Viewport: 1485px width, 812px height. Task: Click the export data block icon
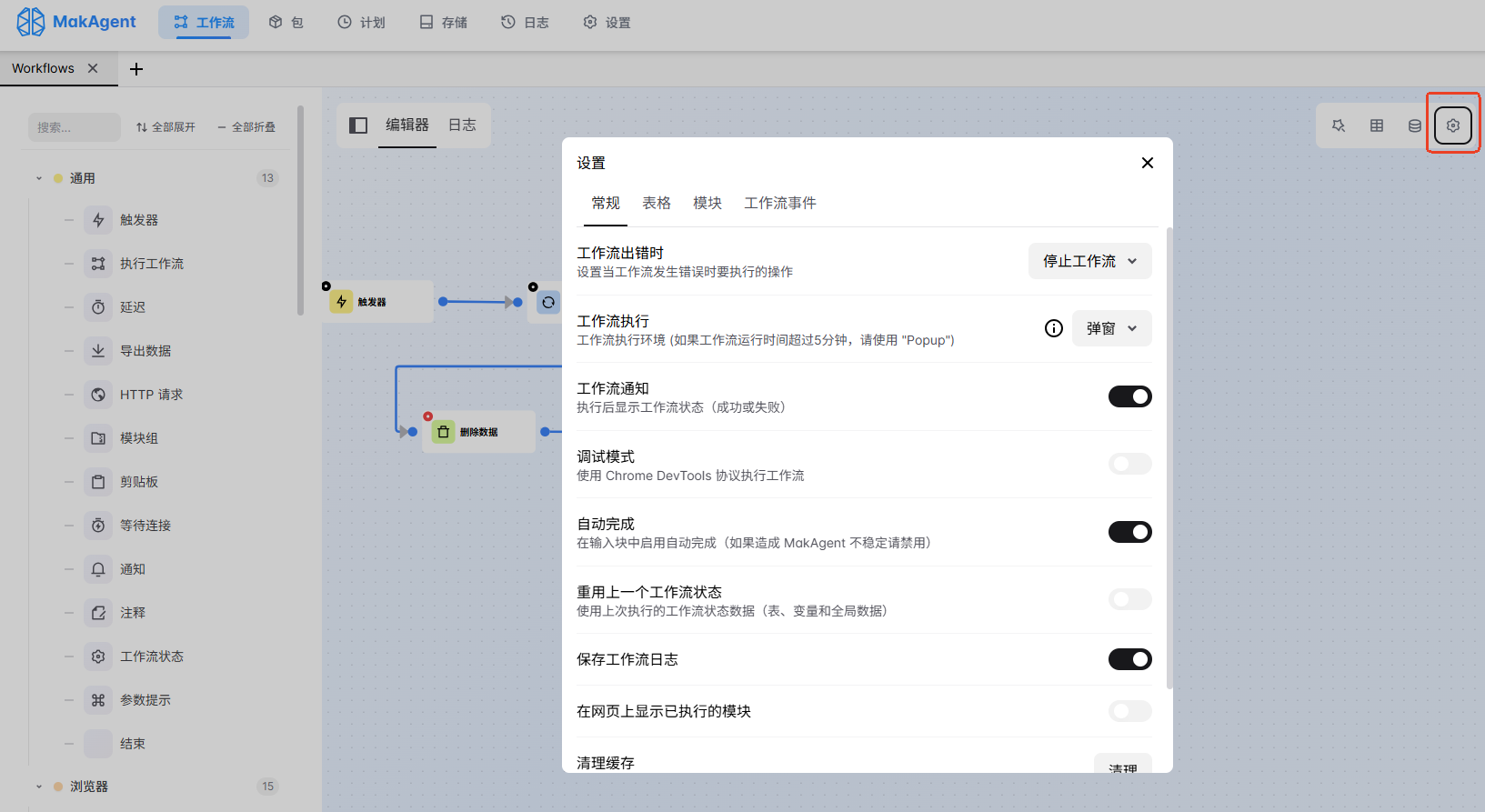coord(98,351)
